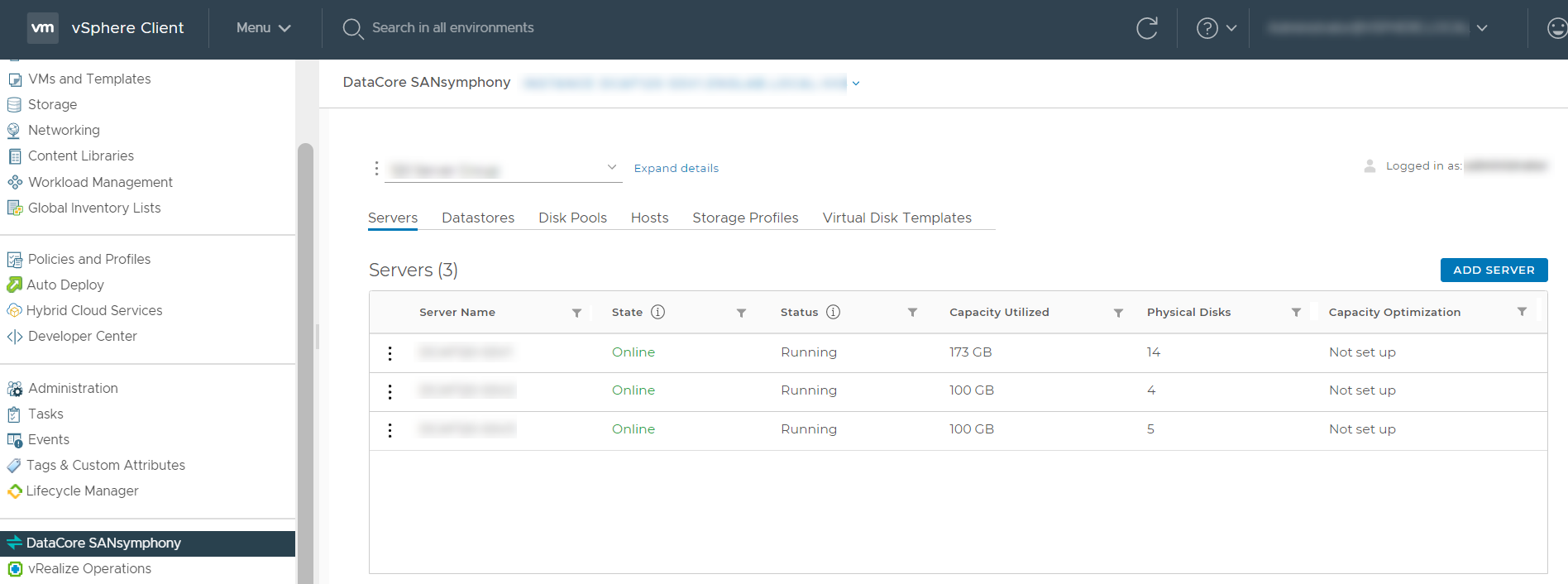Image resolution: width=1568 pixels, height=584 pixels.
Task: Click the Workload Management icon
Action: click(15, 182)
